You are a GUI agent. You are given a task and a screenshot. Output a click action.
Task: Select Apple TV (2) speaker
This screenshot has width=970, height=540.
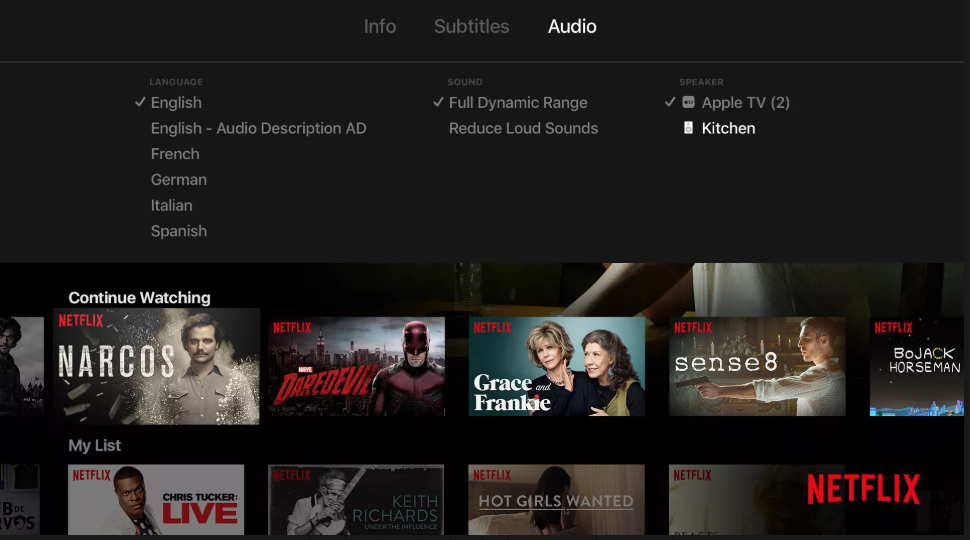click(745, 103)
